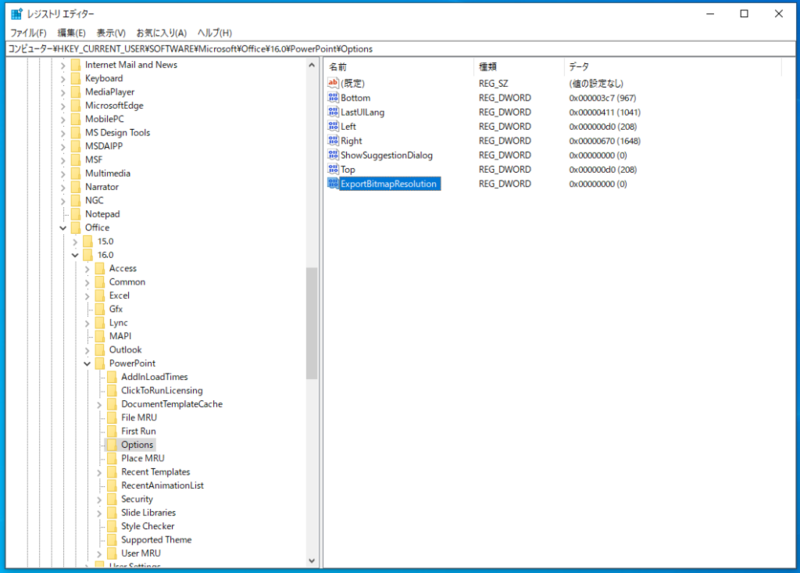
Task: Select the RecentAnimationList key
Action: [x=162, y=485]
